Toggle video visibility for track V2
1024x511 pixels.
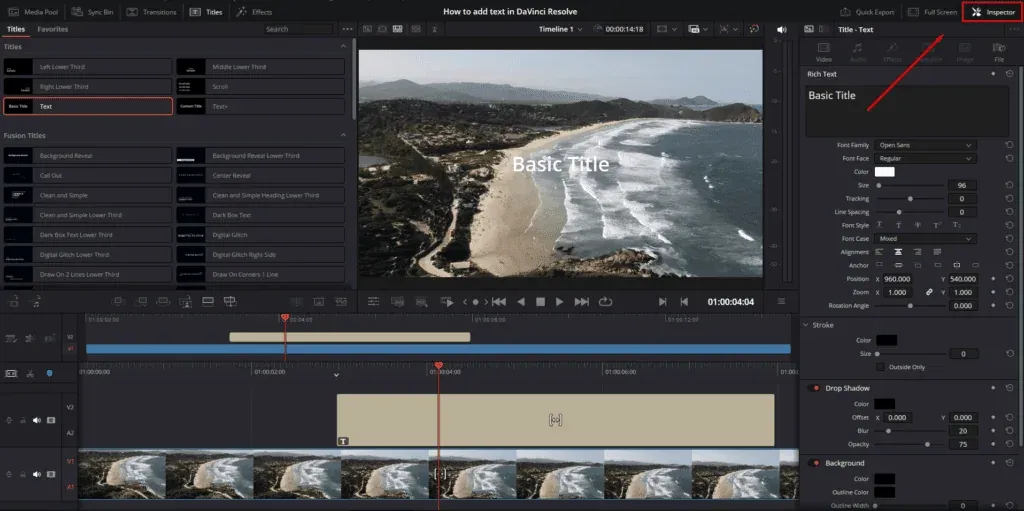51,420
